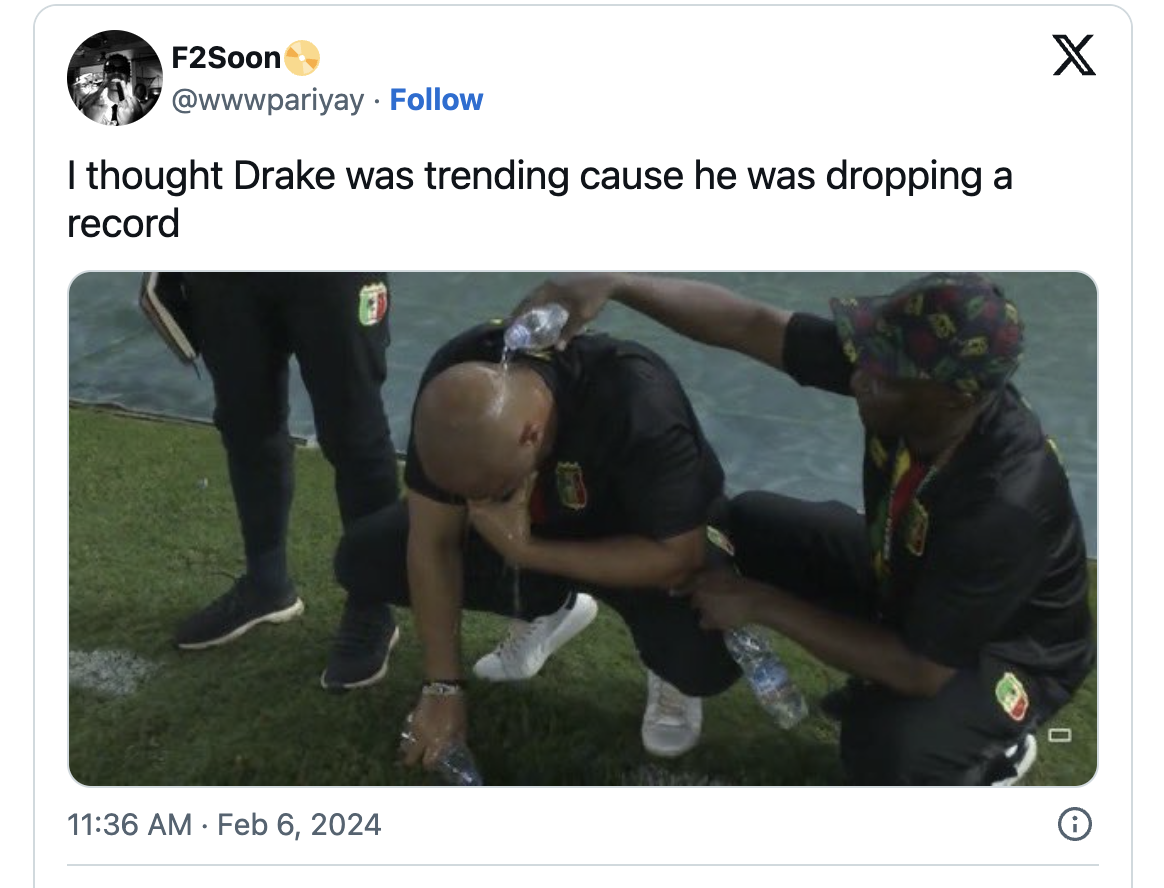Open the Twitter info circle icon
The image size is (1164, 888).
point(1073,825)
